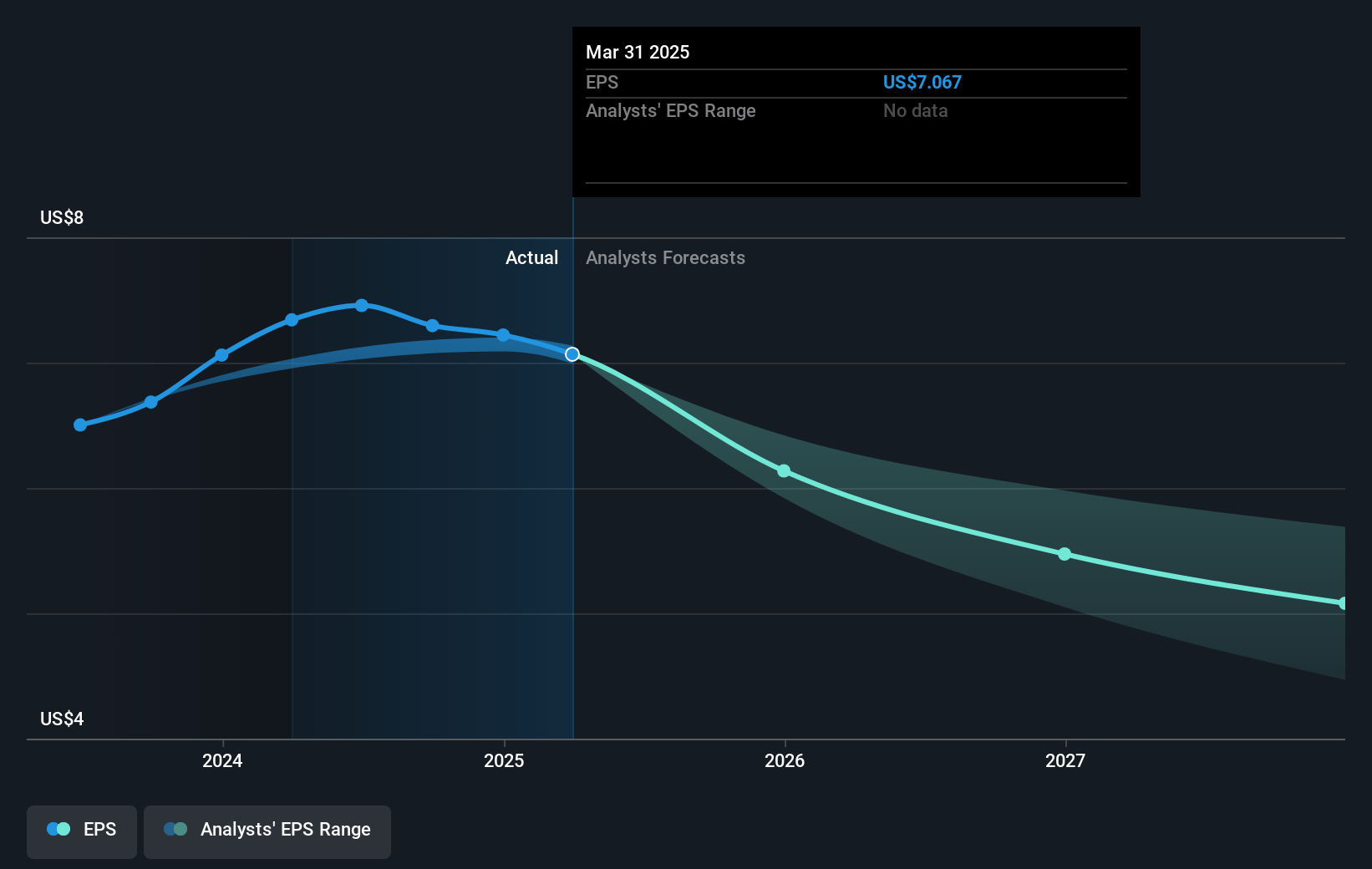Image resolution: width=1372 pixels, height=869 pixels.
Task: Click the first EPS data point in 2023
Action: pos(80,425)
